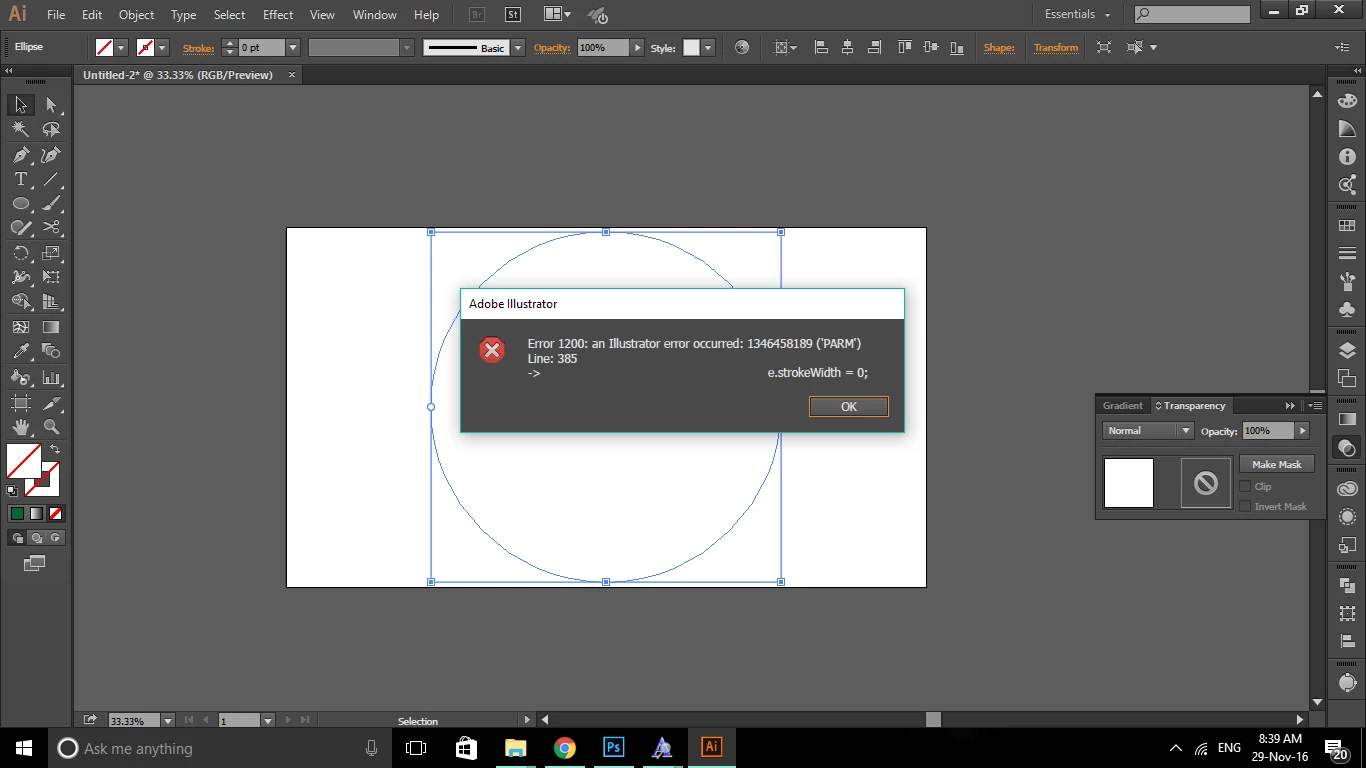This screenshot has width=1366, height=768.
Task: Select the Zoom magnifier tool
Action: coord(51,427)
